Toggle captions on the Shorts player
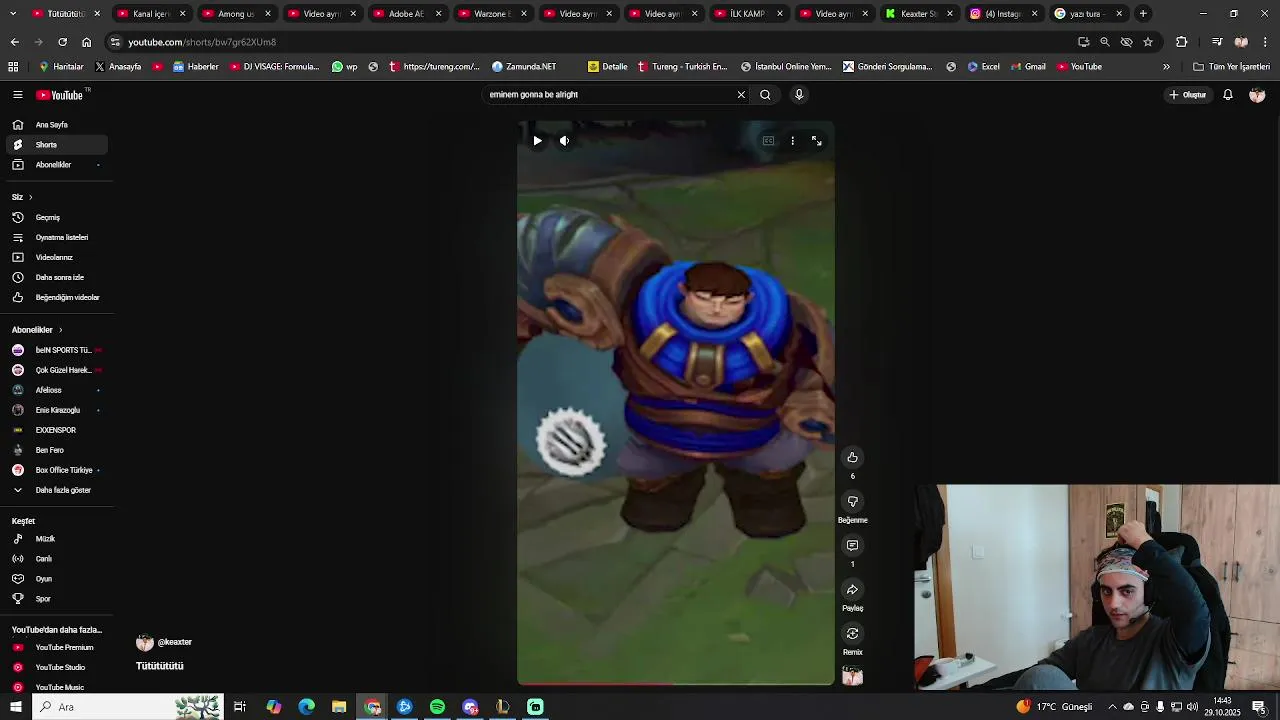The height and width of the screenshot is (720, 1280). point(768,141)
